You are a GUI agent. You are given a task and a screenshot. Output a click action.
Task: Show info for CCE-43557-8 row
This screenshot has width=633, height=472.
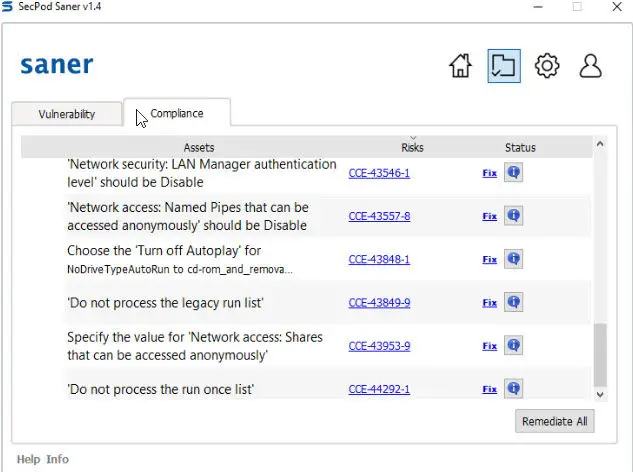click(514, 216)
